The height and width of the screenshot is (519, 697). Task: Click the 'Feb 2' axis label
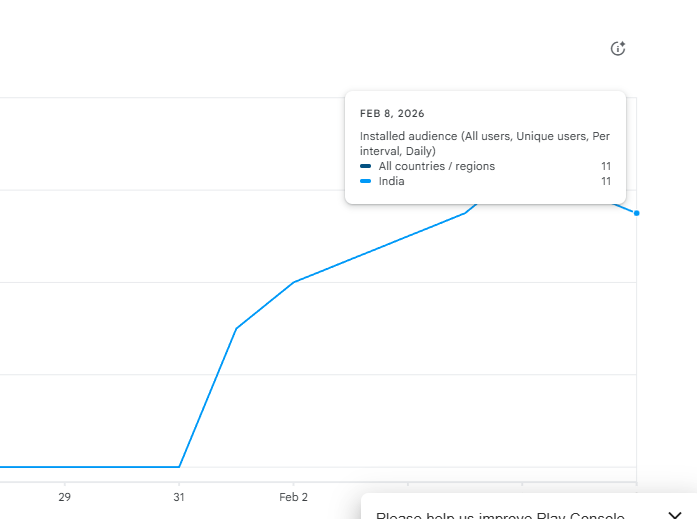(293, 497)
